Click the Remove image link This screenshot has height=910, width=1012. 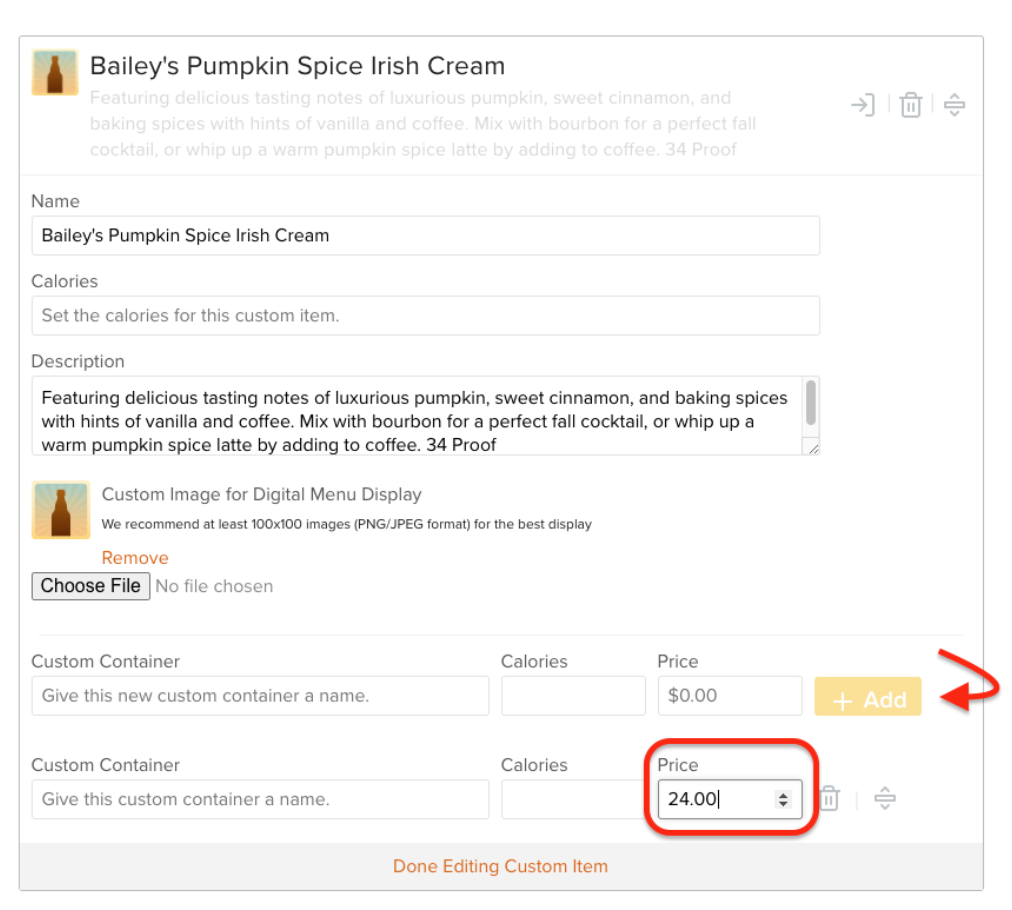(135, 558)
